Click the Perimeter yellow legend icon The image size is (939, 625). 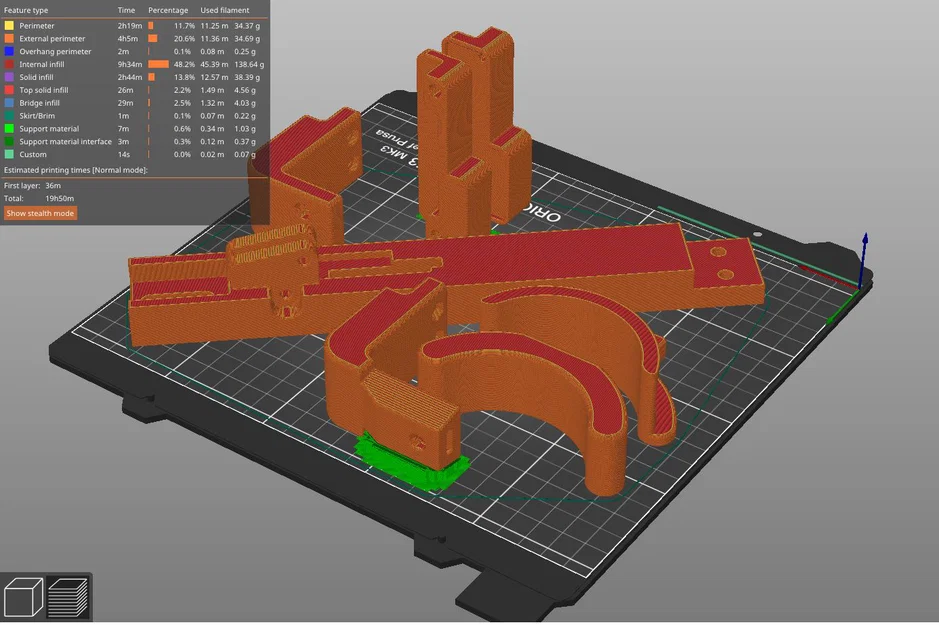coord(10,25)
